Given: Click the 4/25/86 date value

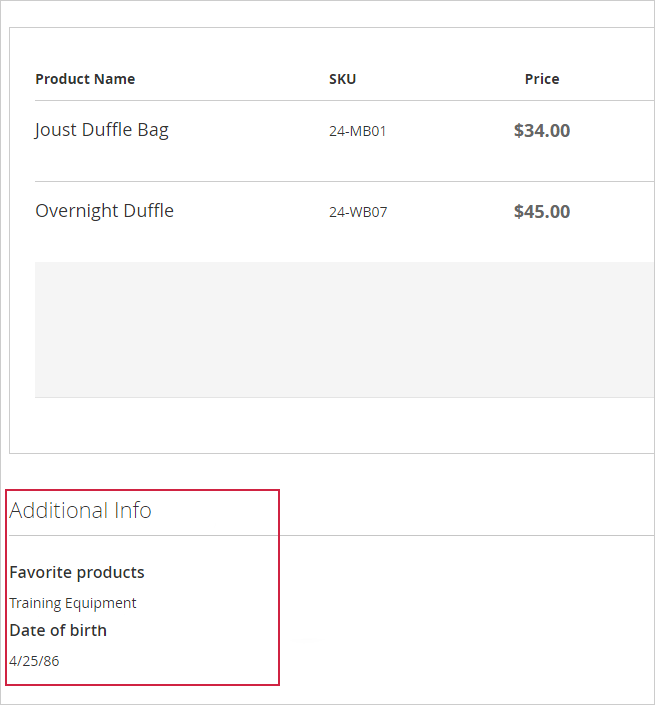Looking at the screenshot, I should [x=34, y=661].
